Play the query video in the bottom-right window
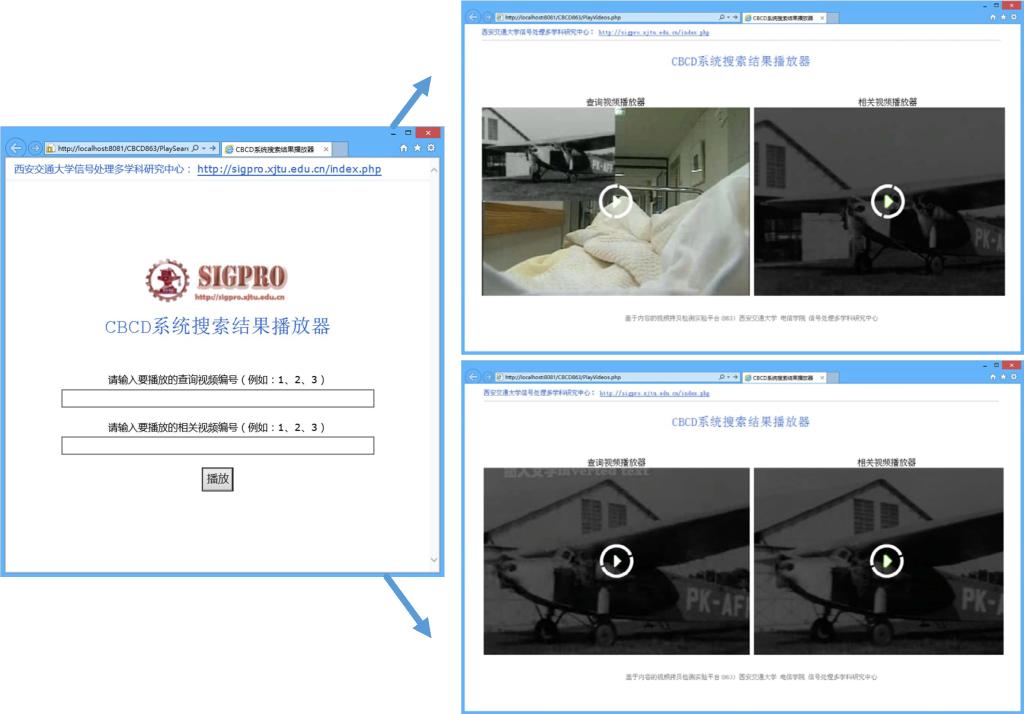 [615, 561]
